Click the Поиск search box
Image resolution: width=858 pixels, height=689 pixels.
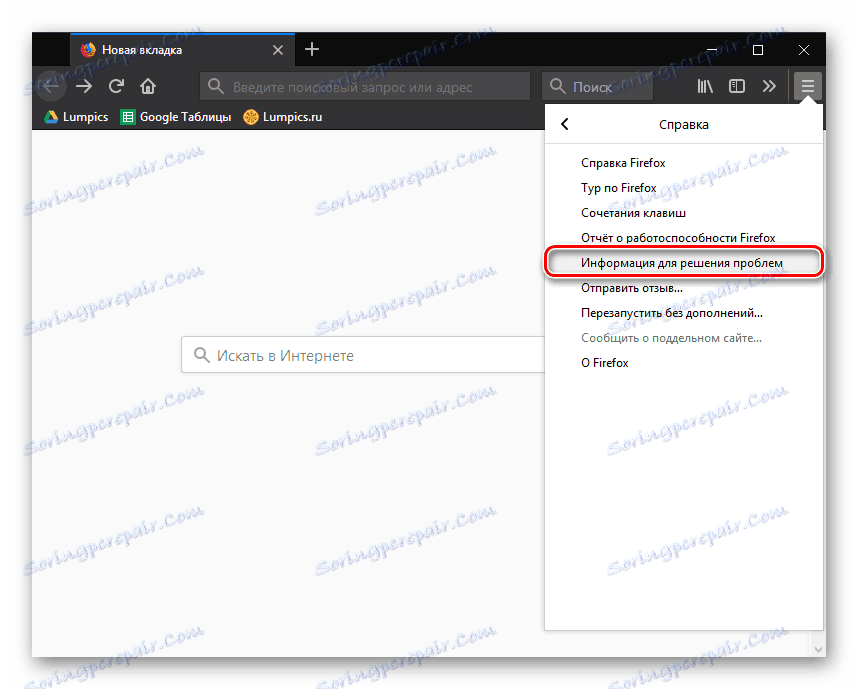598,86
